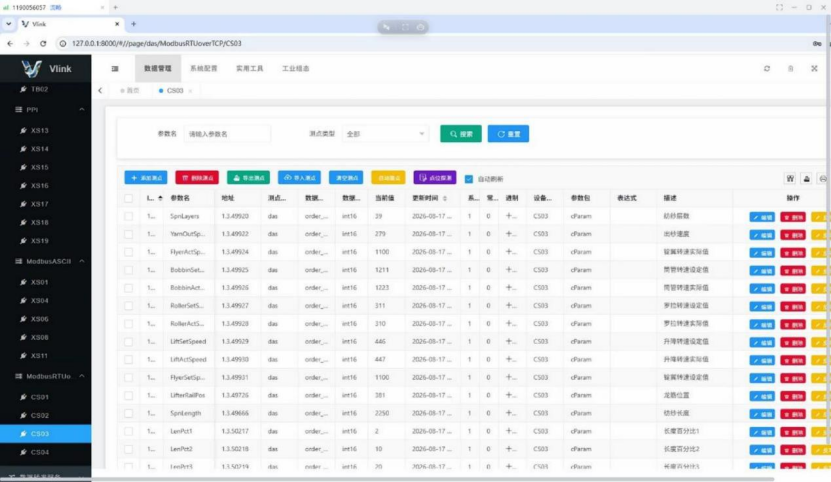Check the SpnLayers row checkbox
The width and height of the screenshot is (831, 482).
(128, 216)
